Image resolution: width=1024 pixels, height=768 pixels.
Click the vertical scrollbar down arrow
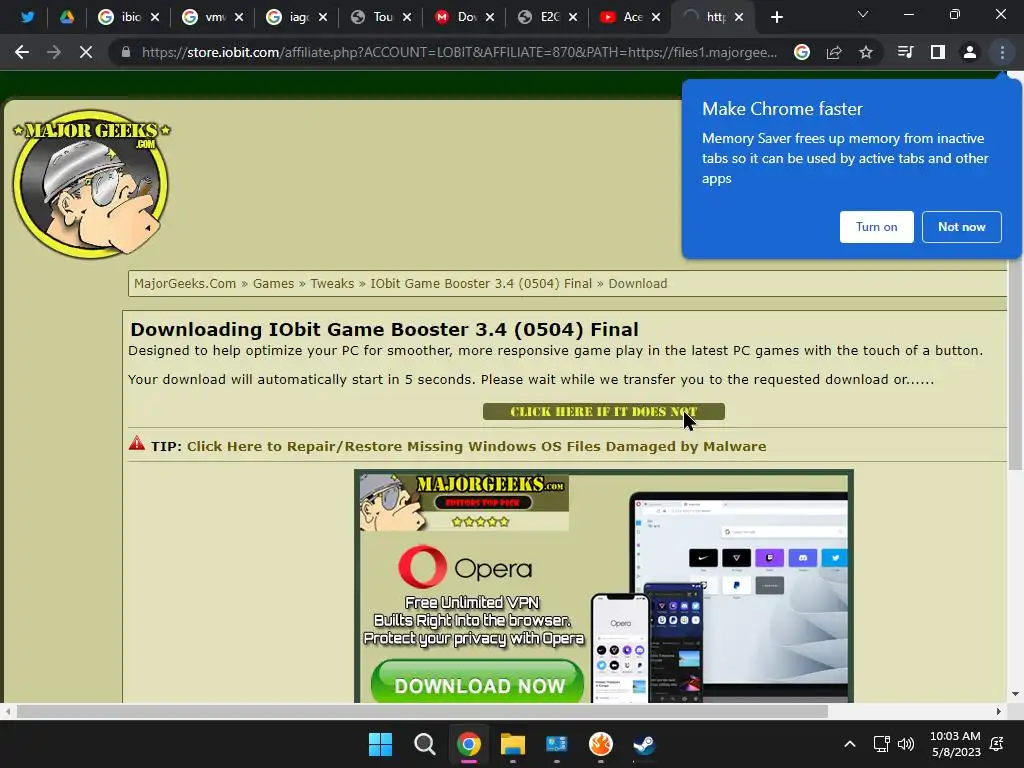tap(1015, 694)
